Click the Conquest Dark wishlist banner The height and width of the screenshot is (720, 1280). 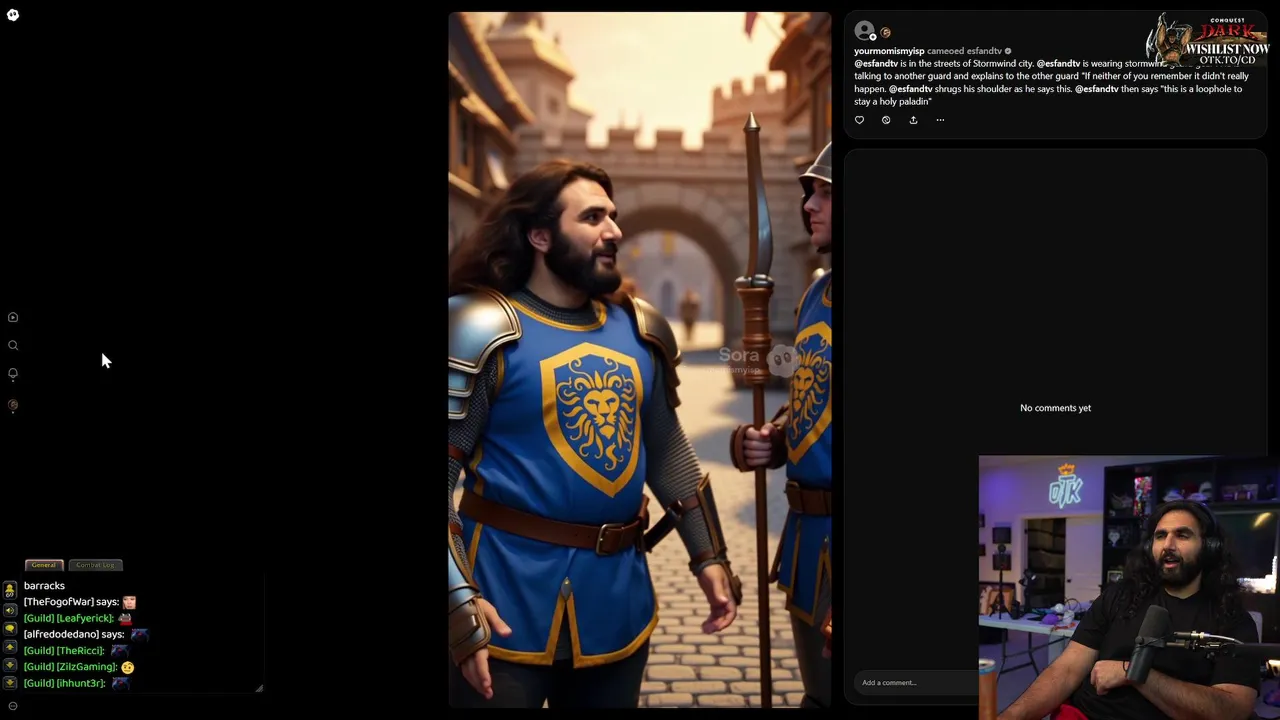point(1208,40)
